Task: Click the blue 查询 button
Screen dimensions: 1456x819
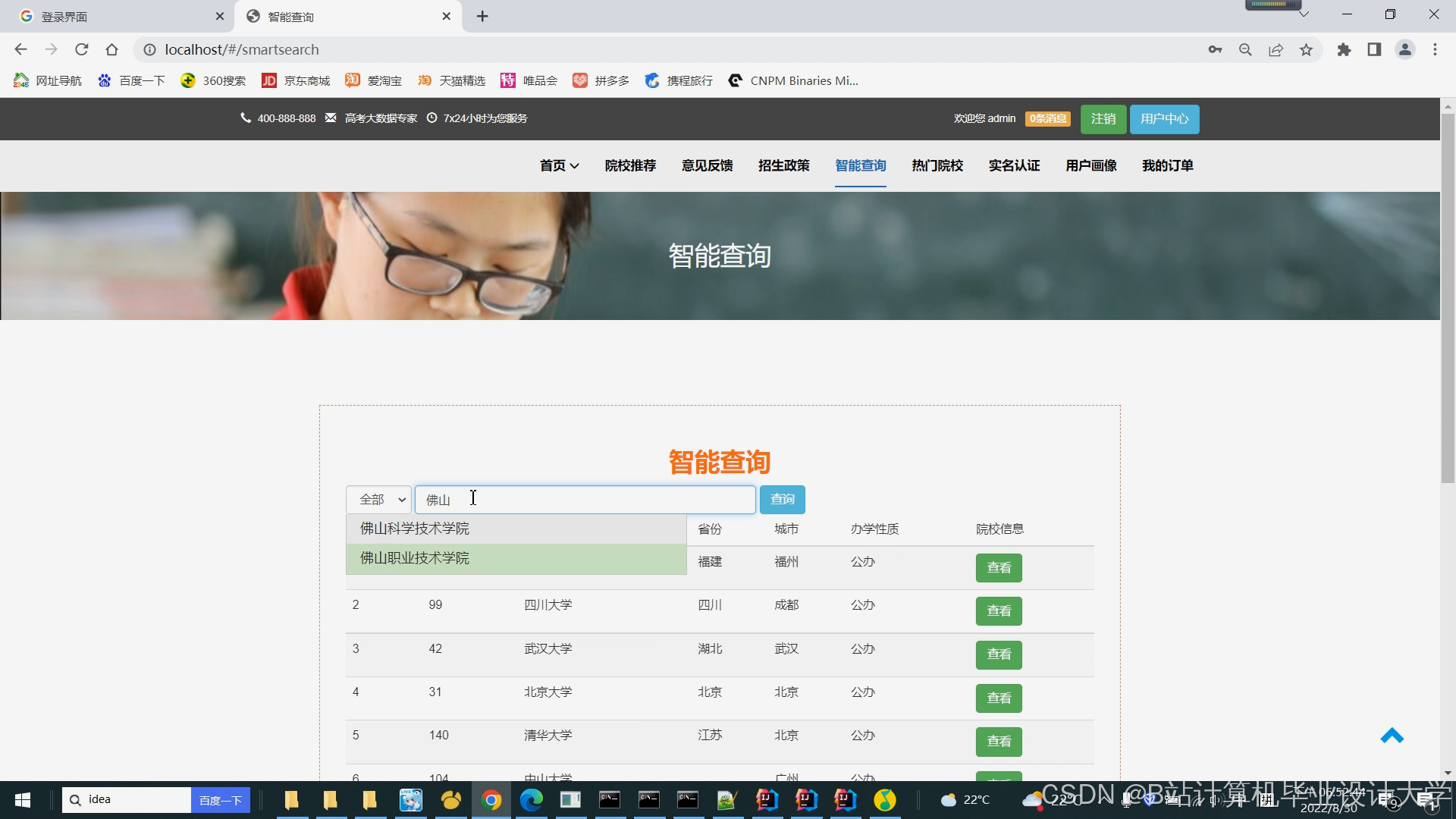Action: click(x=782, y=499)
